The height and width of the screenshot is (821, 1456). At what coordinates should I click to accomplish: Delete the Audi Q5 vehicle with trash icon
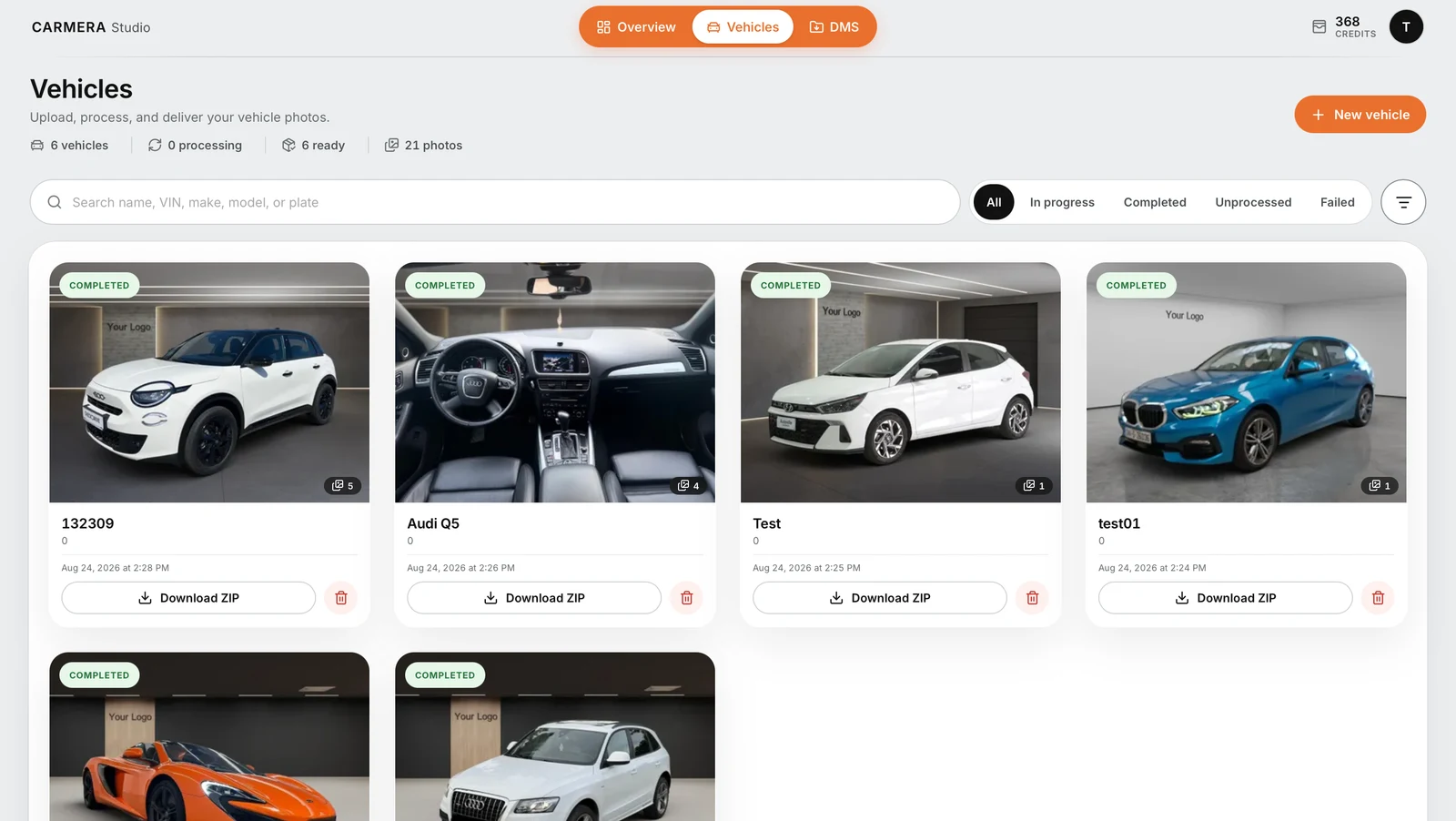click(x=687, y=598)
